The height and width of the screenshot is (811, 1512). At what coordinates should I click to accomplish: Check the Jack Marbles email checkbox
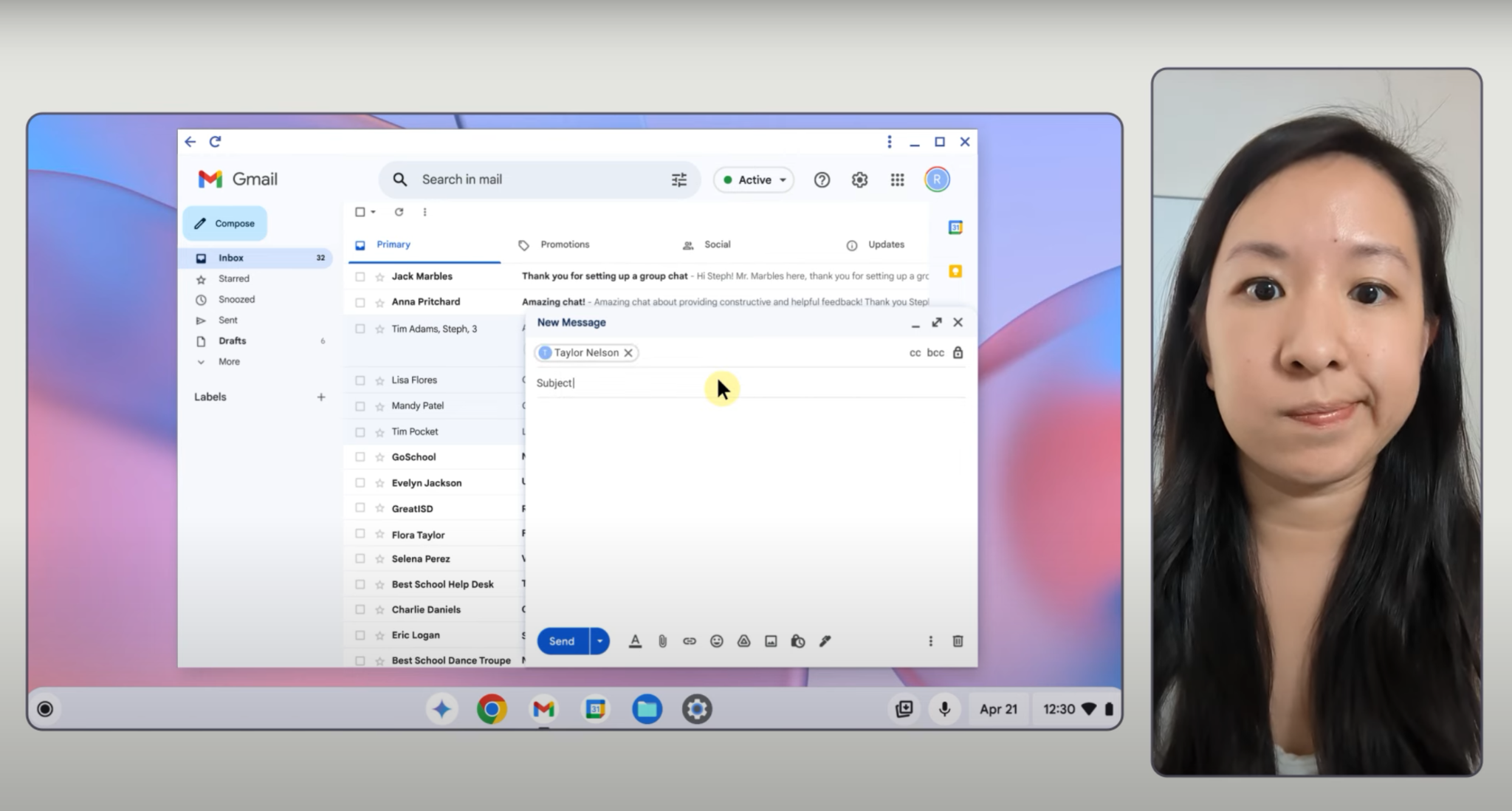click(362, 276)
